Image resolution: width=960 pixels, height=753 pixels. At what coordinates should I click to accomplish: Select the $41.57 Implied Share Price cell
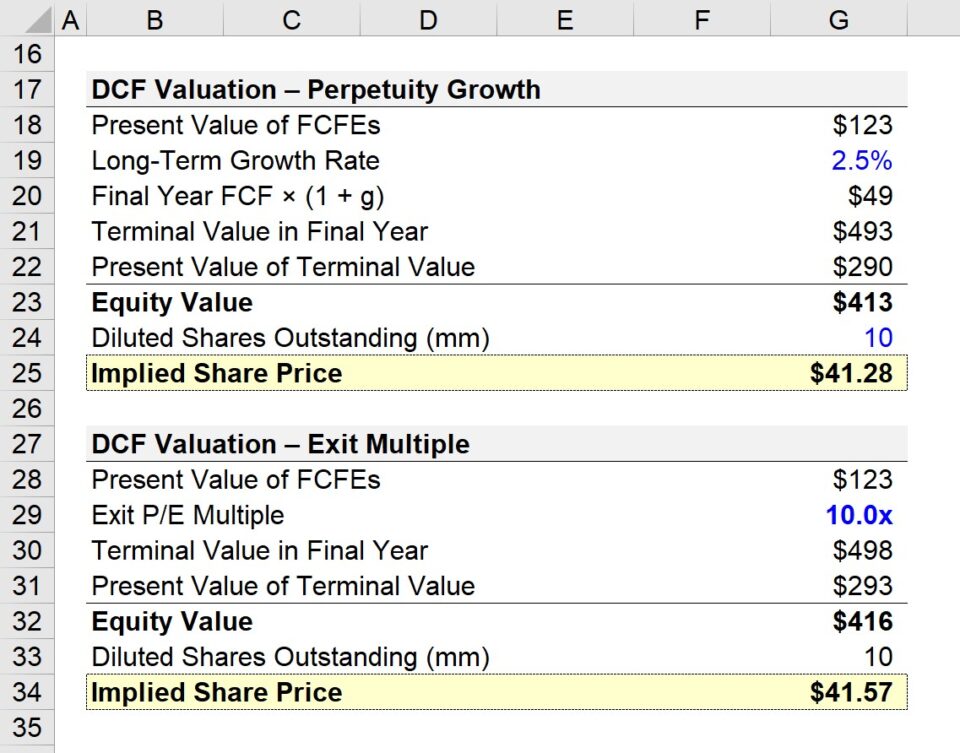coord(851,692)
